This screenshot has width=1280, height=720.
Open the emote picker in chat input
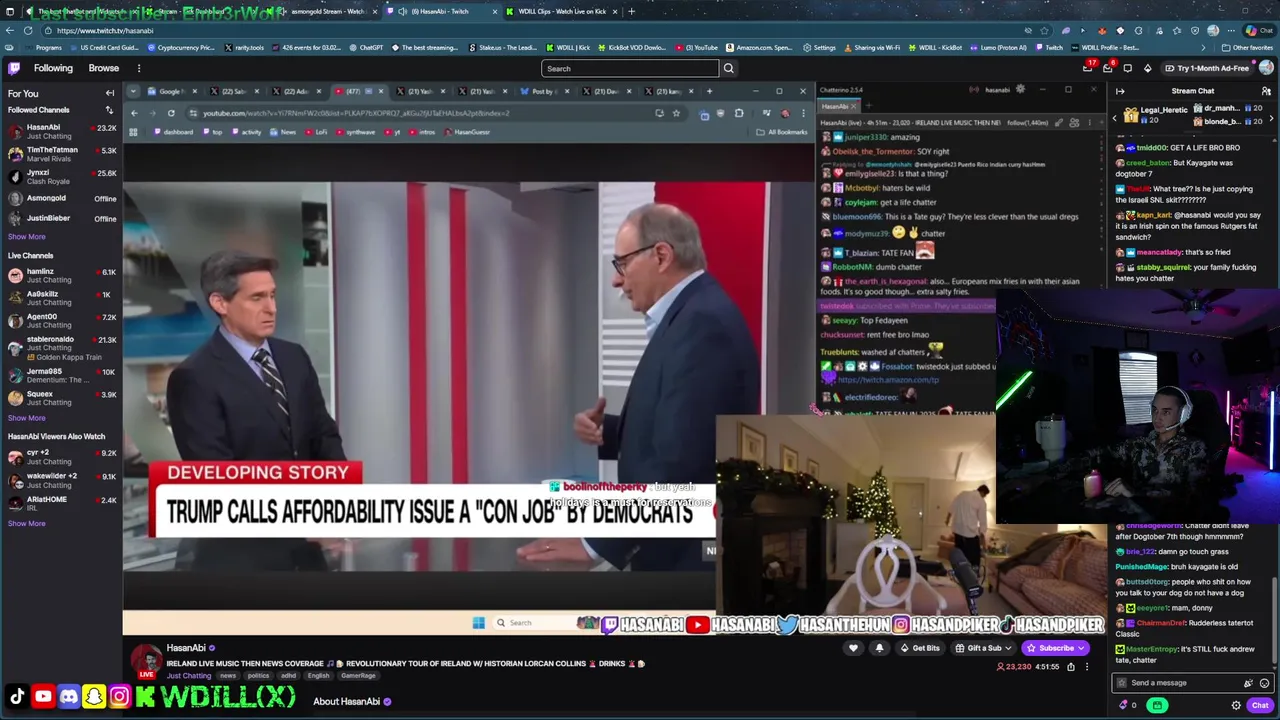click(1264, 683)
